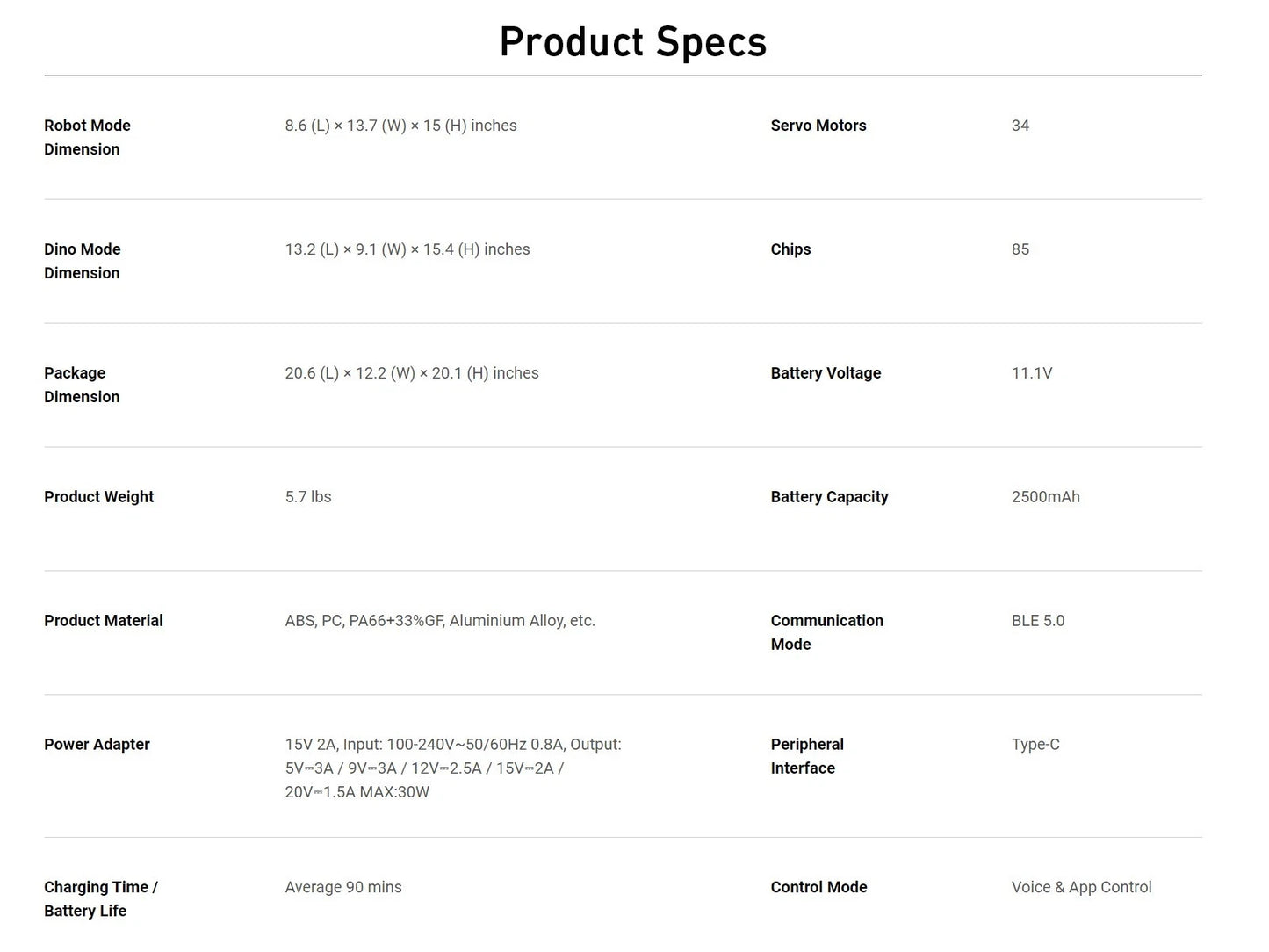Click the 5.7 lbs weight value

click(x=308, y=497)
